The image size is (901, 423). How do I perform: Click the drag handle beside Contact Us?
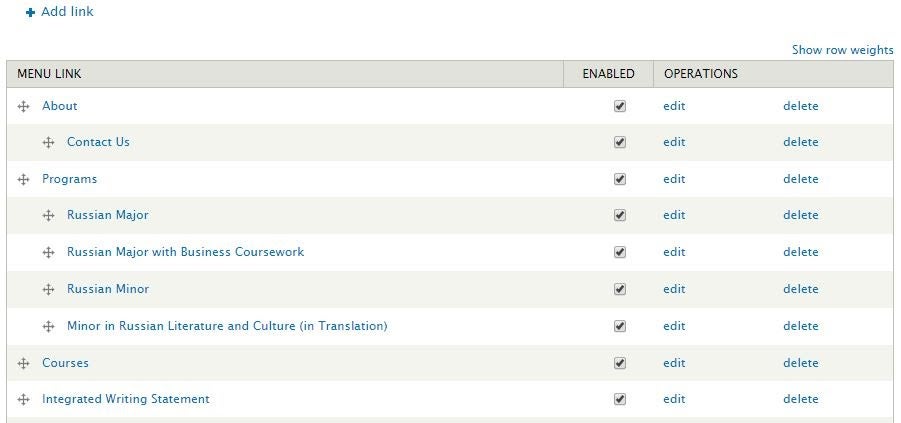(48, 143)
